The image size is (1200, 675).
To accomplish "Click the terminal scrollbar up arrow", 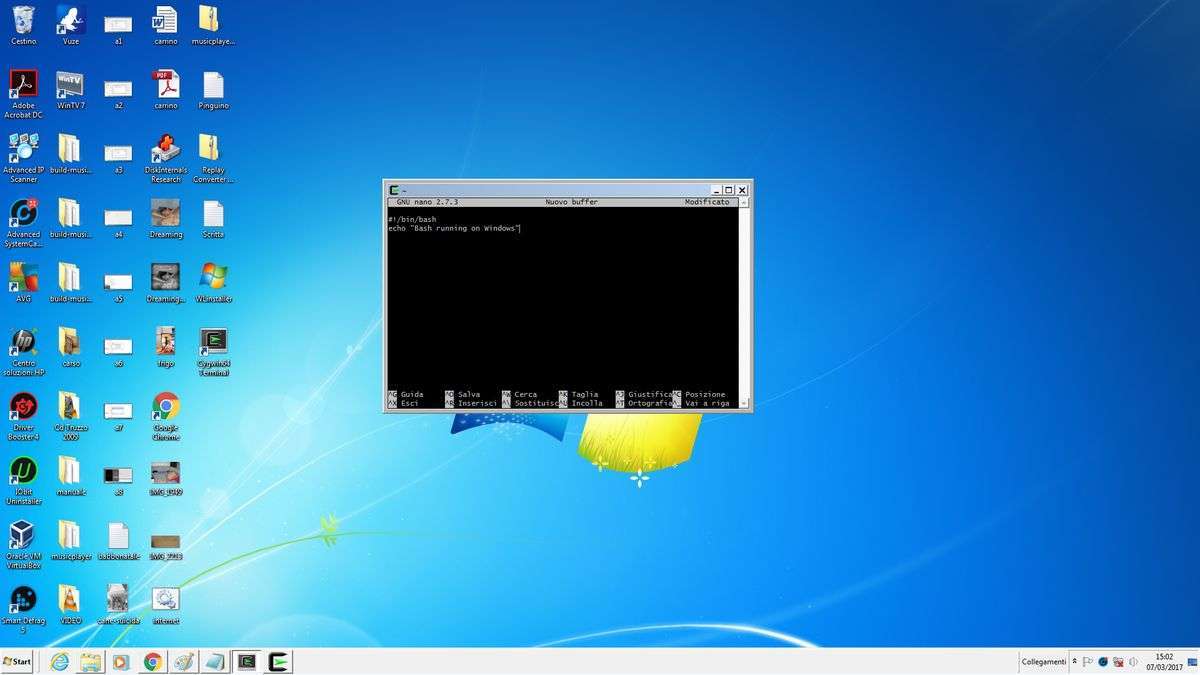I will (745, 202).
